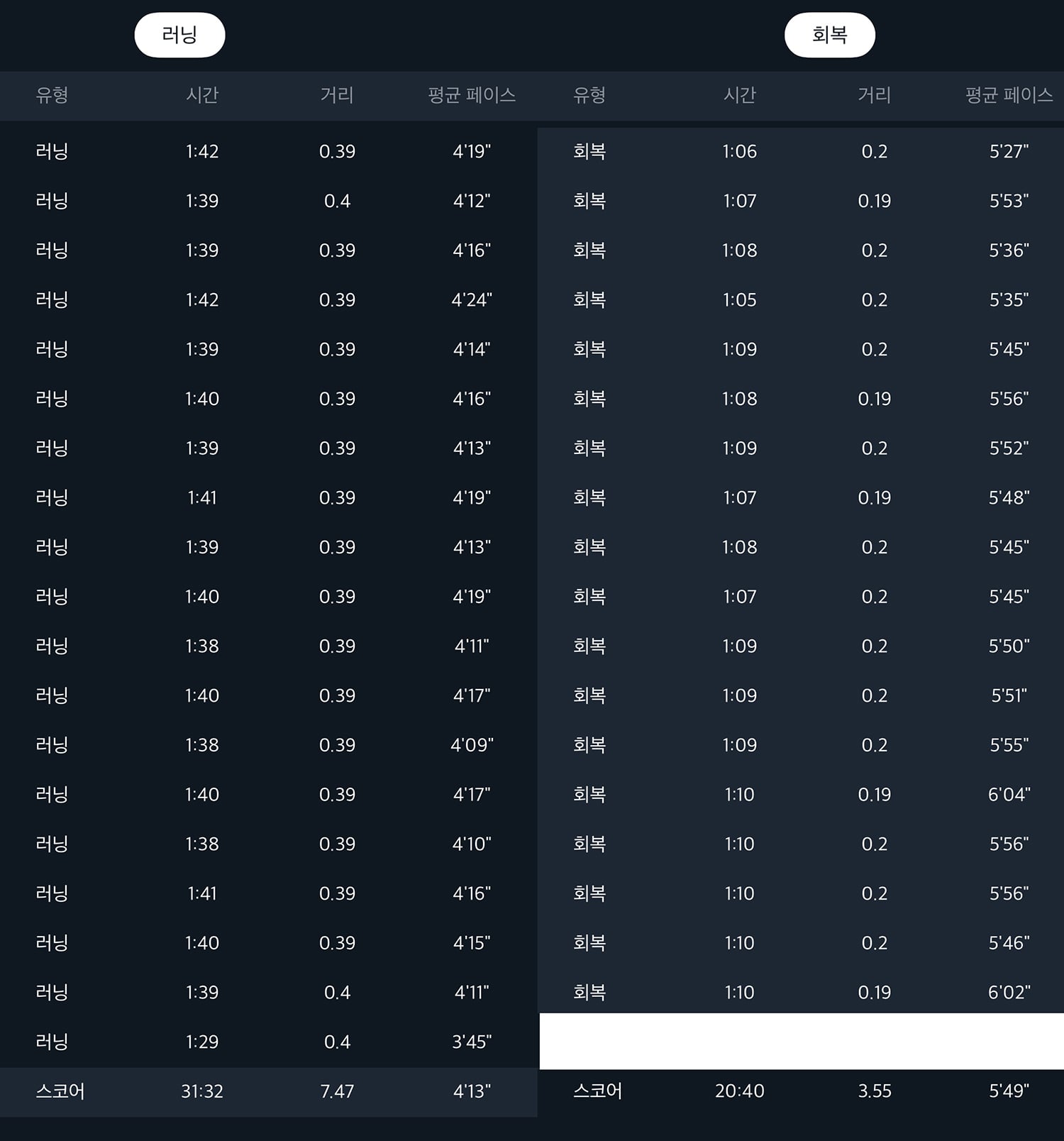1064x1141 pixels.
Task: Select the 회복 pill tab
Action: pyautogui.click(x=829, y=35)
